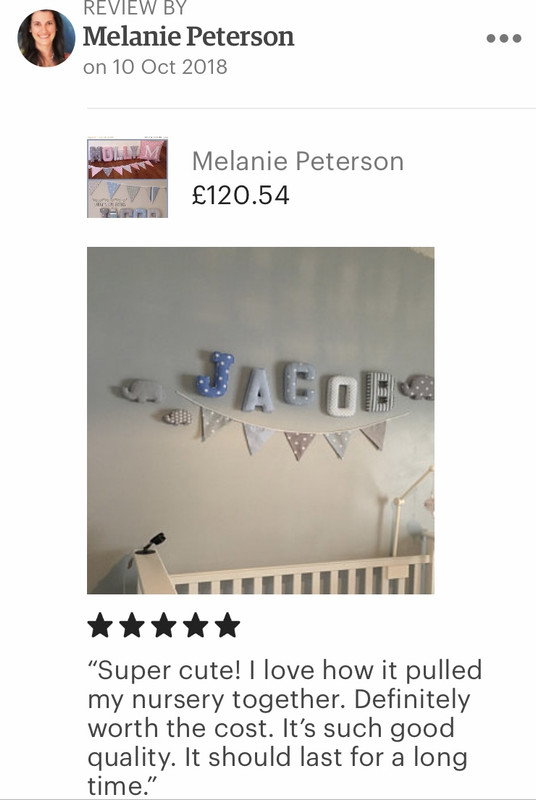Screen dimensions: 536x800
Task: View the JACOB nursery wall review photo
Action: pos(261,420)
